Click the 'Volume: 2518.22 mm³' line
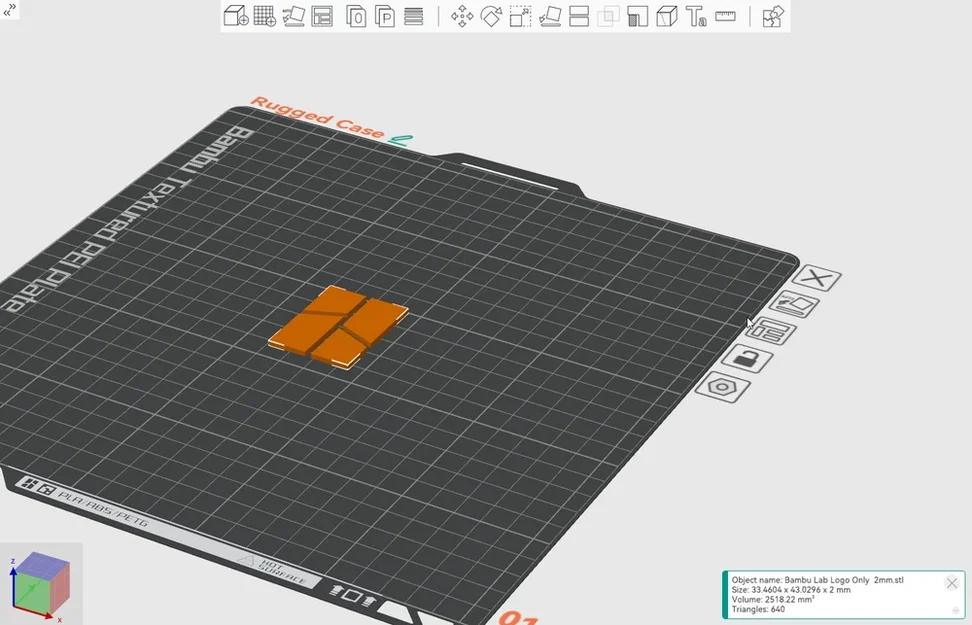The image size is (972, 625). point(772,600)
